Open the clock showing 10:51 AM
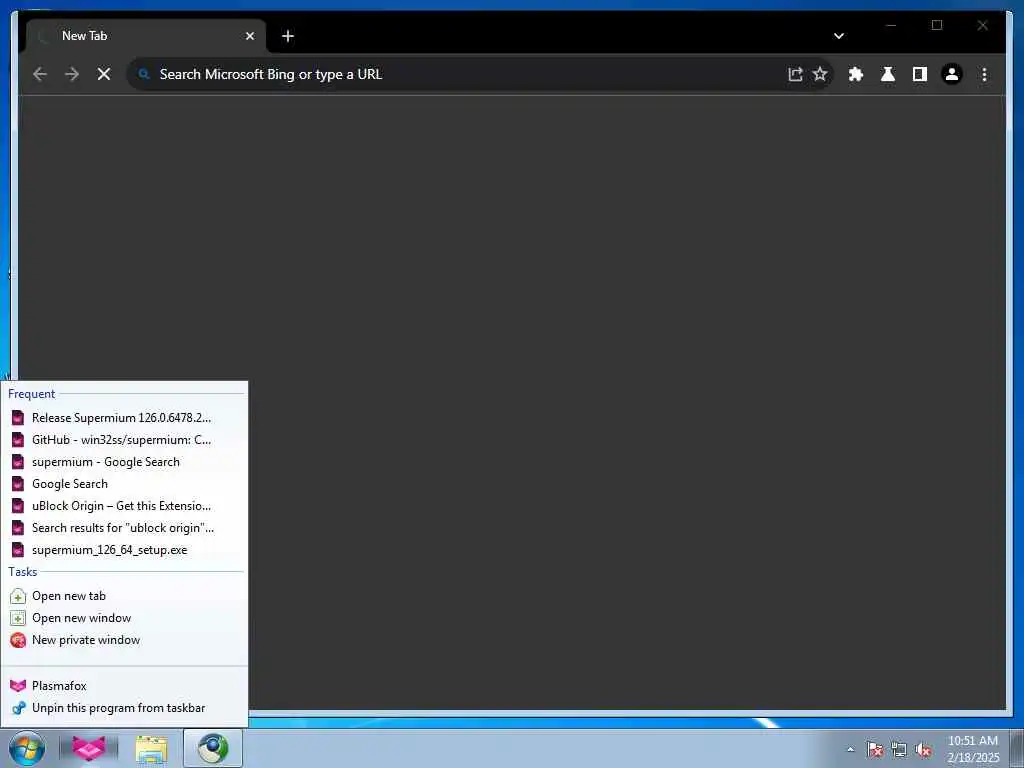The width and height of the screenshot is (1024, 768). [973, 749]
